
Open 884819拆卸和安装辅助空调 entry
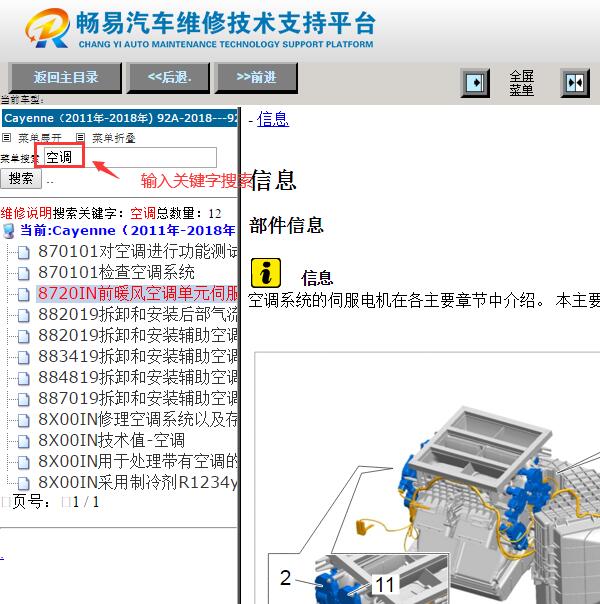click(x=138, y=377)
